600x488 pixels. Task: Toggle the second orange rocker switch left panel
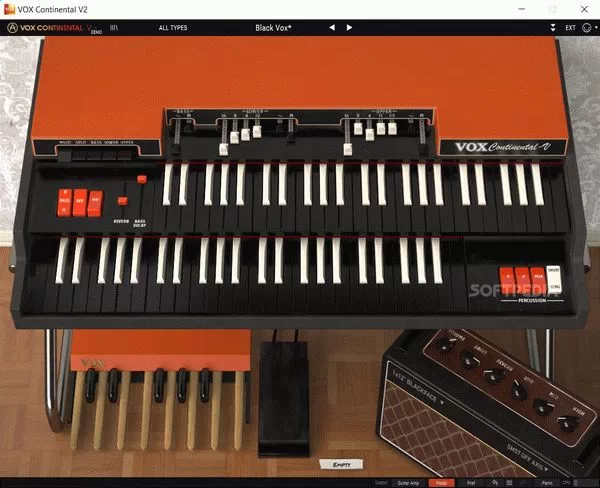click(80, 202)
